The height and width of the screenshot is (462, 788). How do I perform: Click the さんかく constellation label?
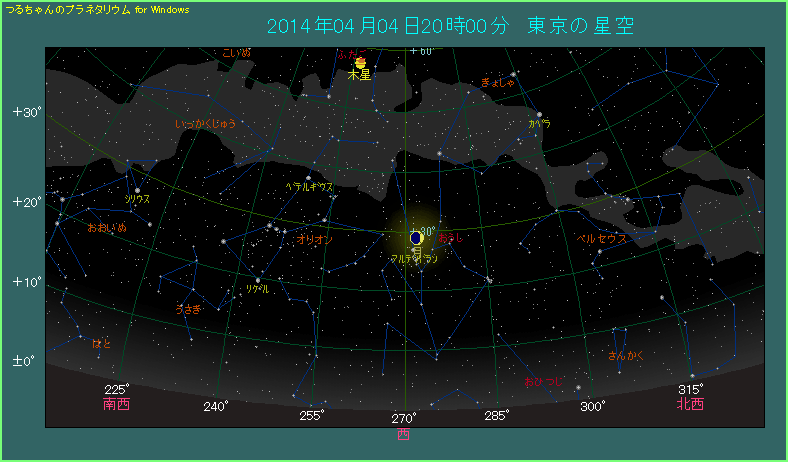click(x=625, y=355)
